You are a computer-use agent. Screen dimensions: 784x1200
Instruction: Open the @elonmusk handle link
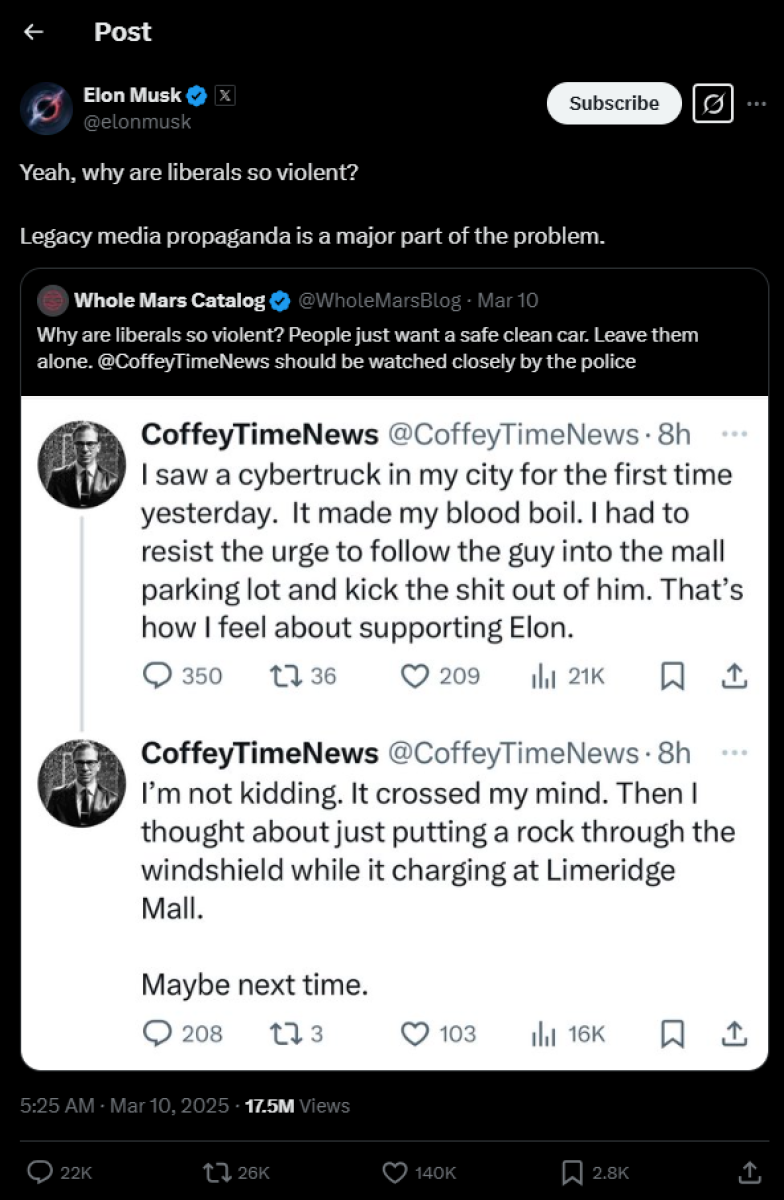coord(137,122)
